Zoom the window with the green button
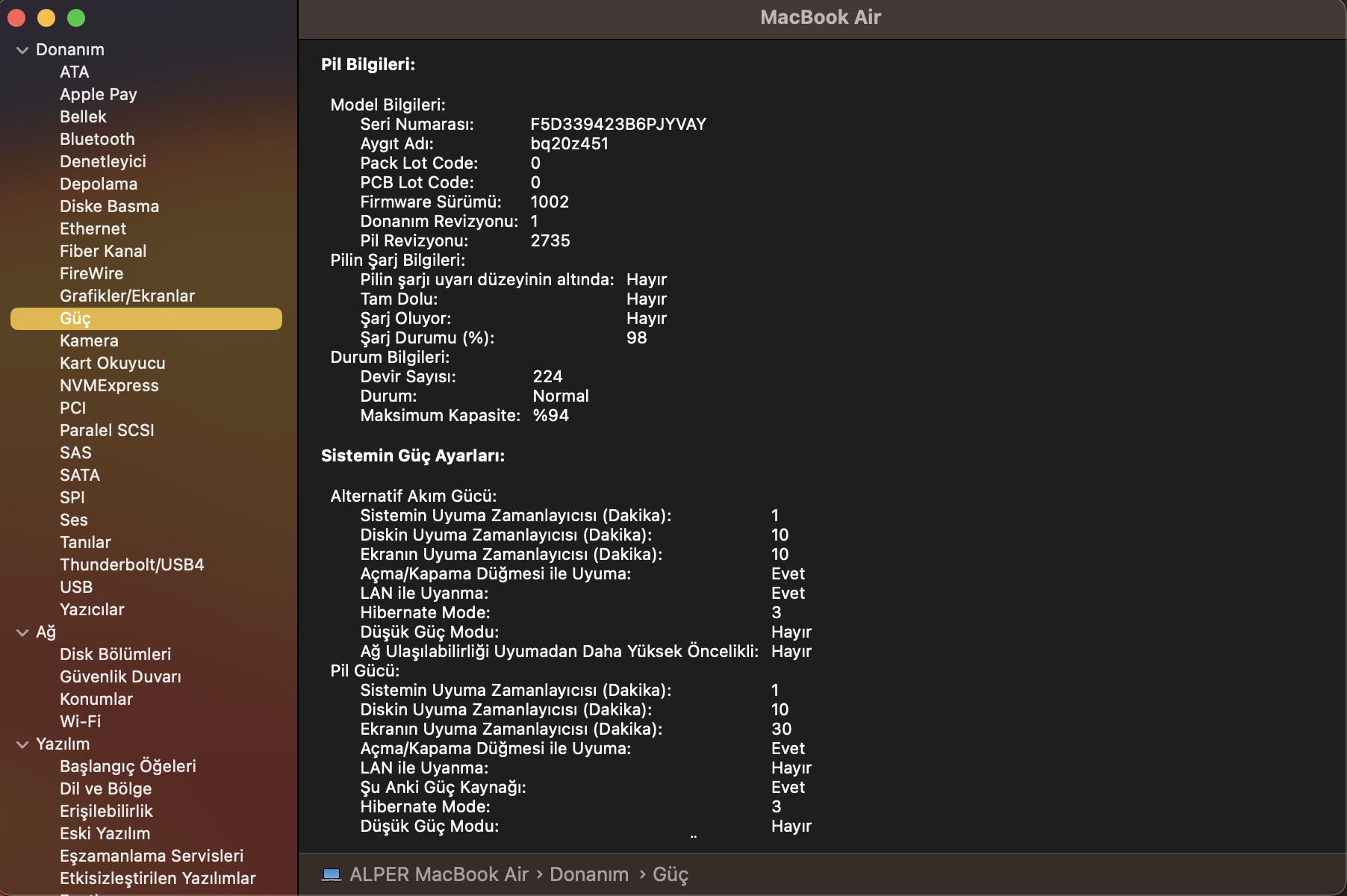The image size is (1347, 896). click(76, 18)
